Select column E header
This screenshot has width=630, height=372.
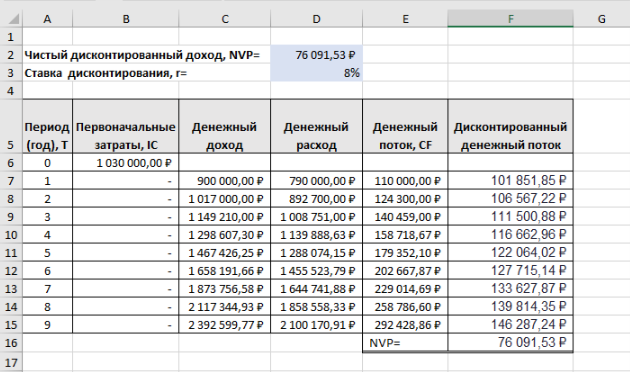click(405, 19)
